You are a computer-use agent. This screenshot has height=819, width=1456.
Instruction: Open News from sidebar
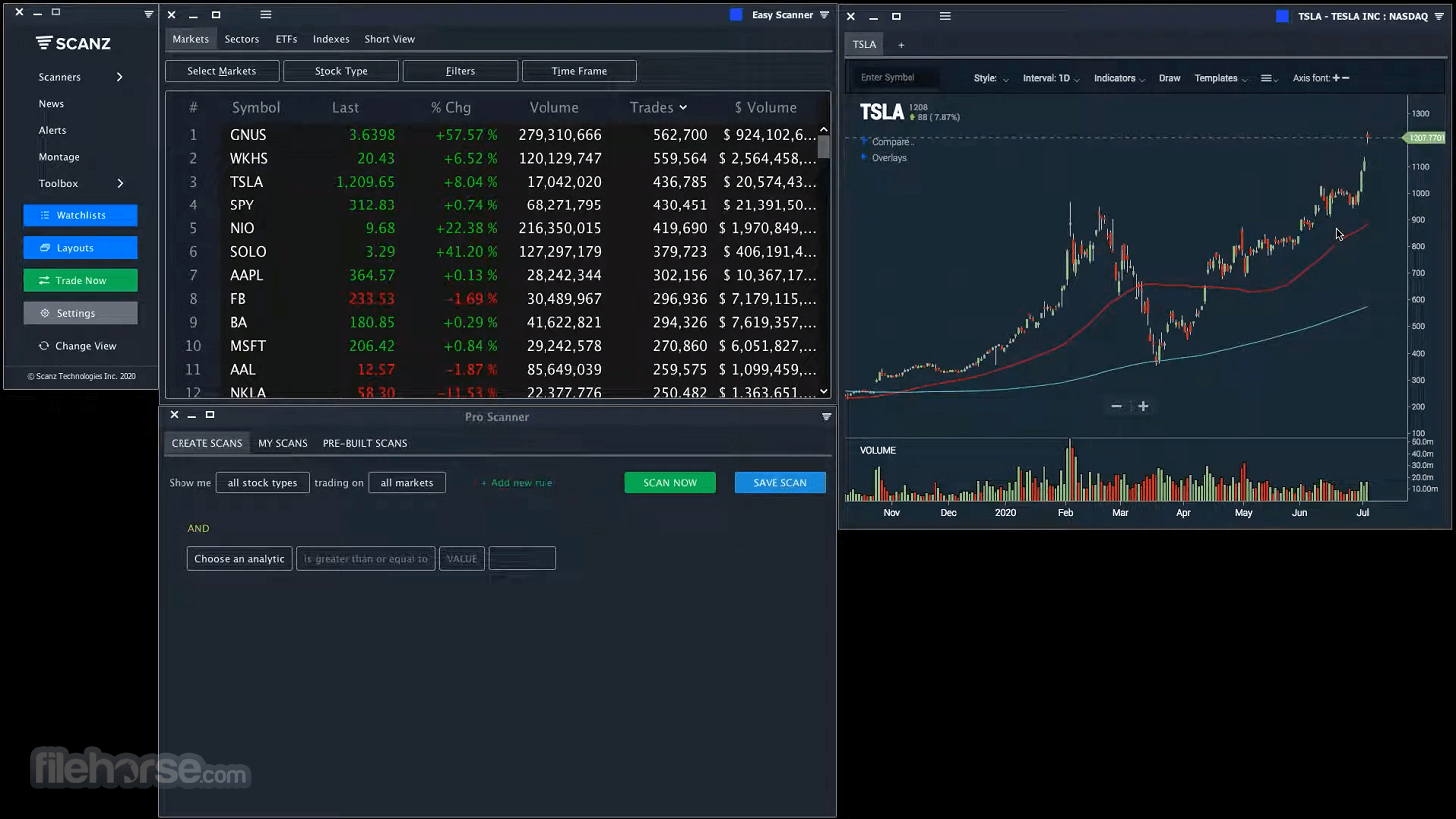coord(51,104)
